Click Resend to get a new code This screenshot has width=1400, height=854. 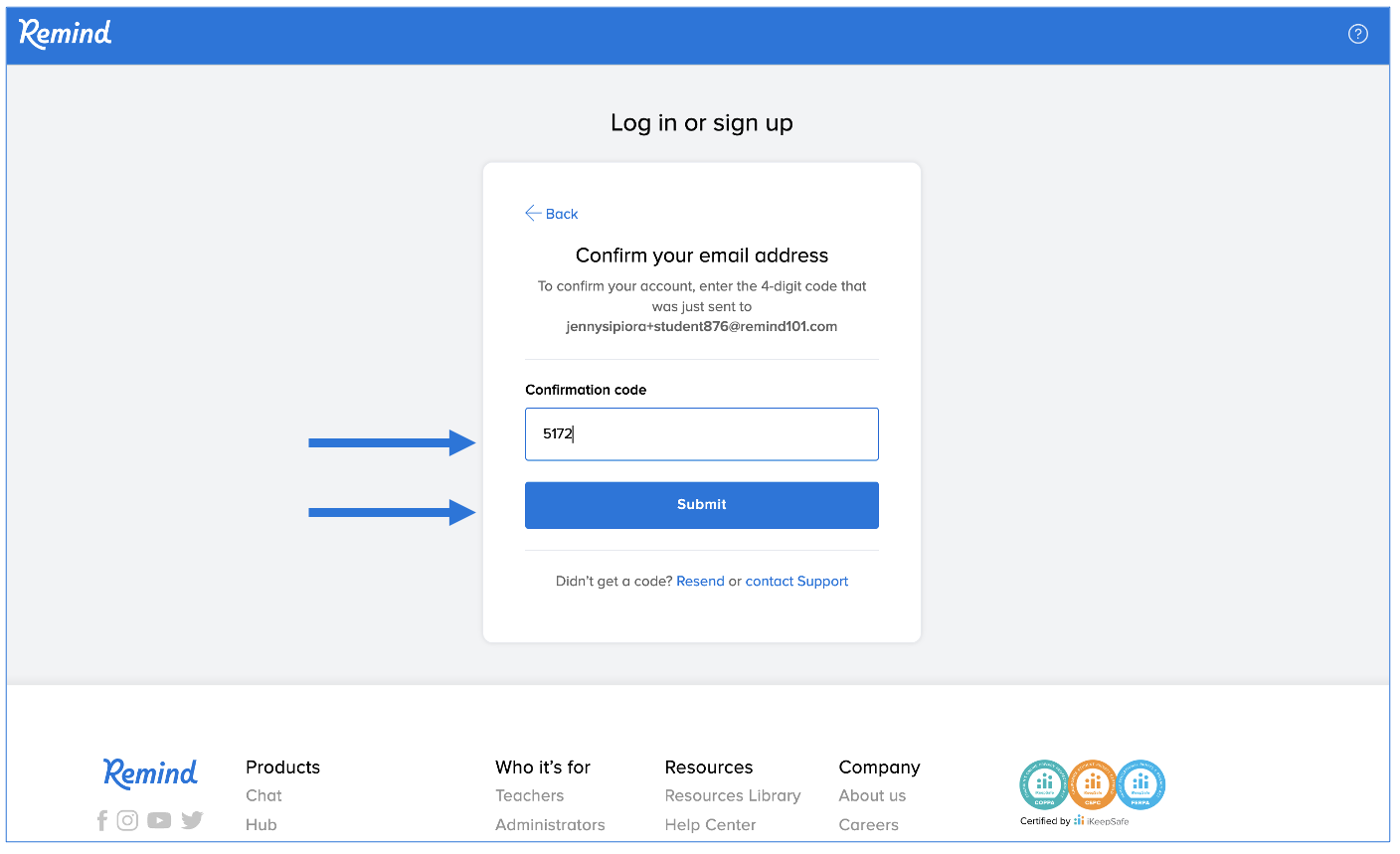point(700,582)
